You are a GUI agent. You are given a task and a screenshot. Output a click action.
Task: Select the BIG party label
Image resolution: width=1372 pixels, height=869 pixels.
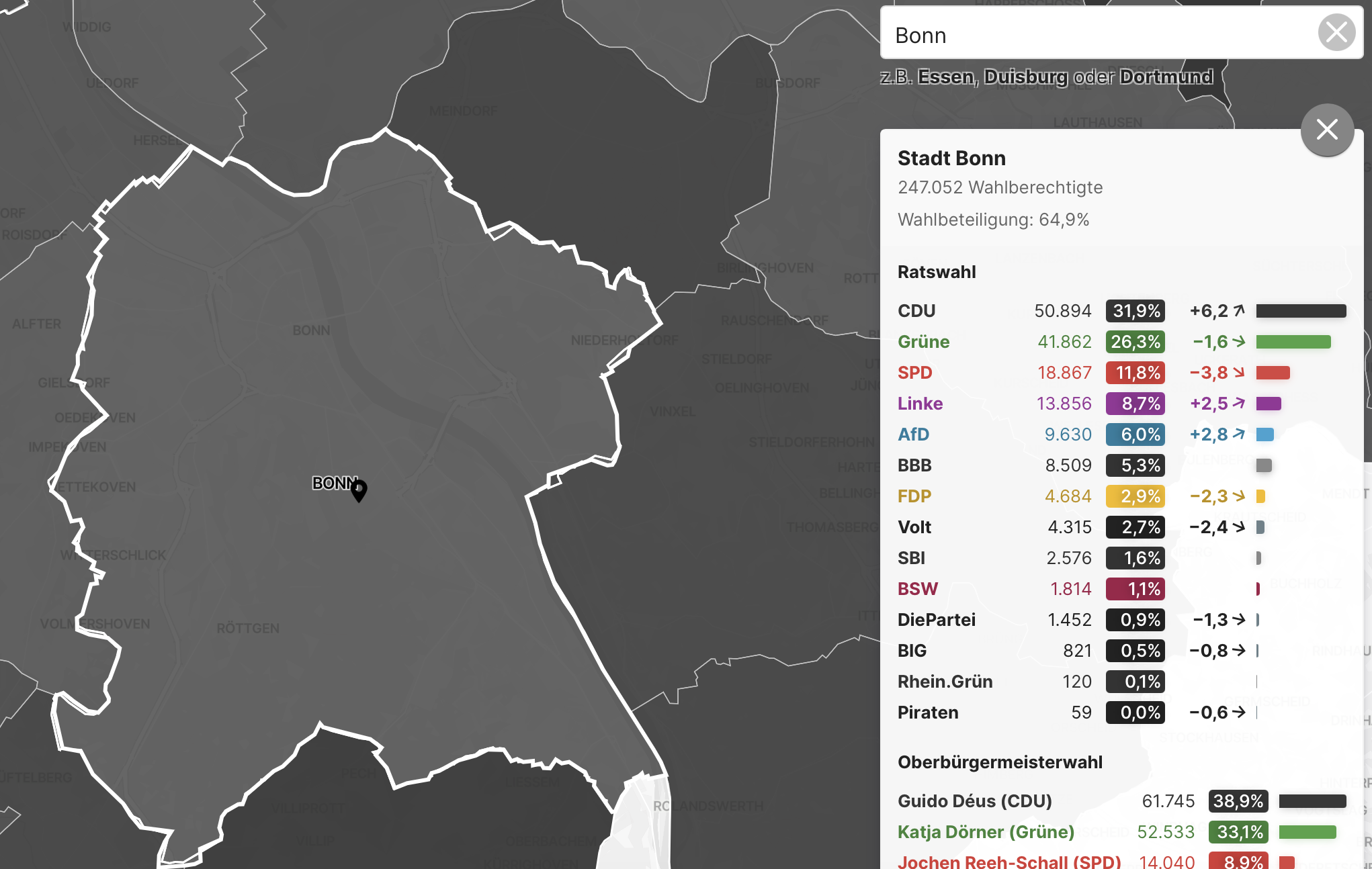point(912,651)
